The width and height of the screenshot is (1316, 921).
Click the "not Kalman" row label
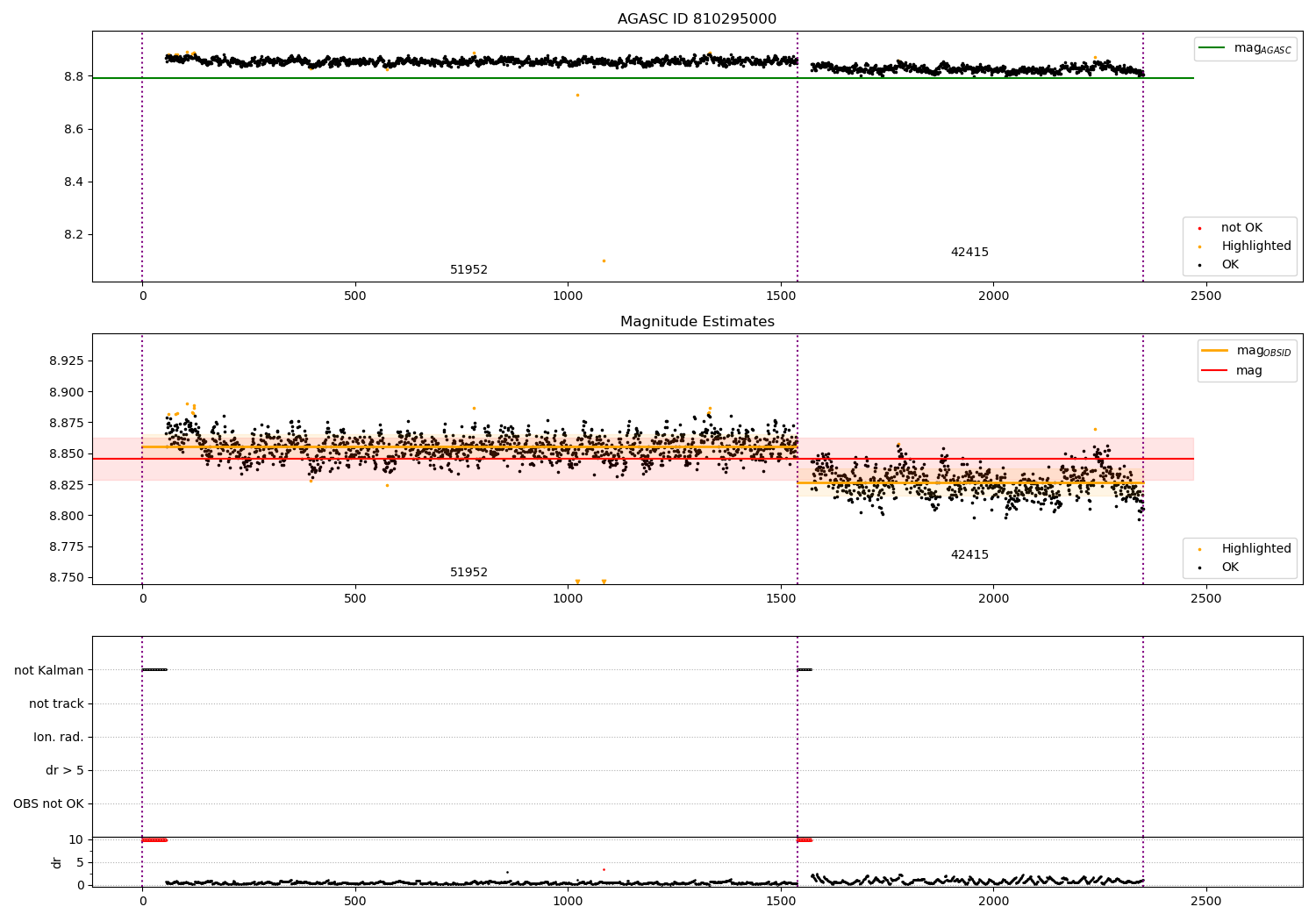[x=49, y=670]
